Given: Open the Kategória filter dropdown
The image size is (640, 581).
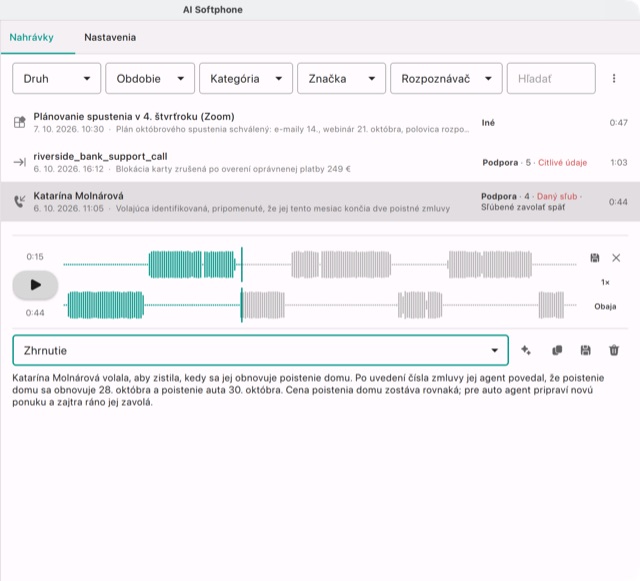Looking at the screenshot, I should (246, 78).
